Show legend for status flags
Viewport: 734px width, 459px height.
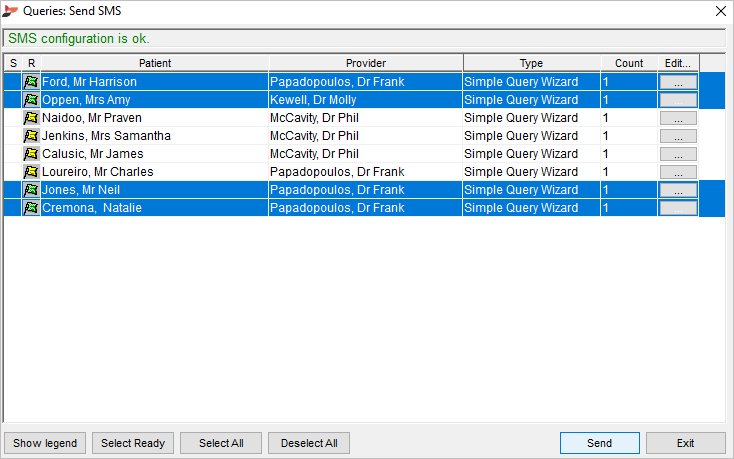pyautogui.click(x=45, y=443)
